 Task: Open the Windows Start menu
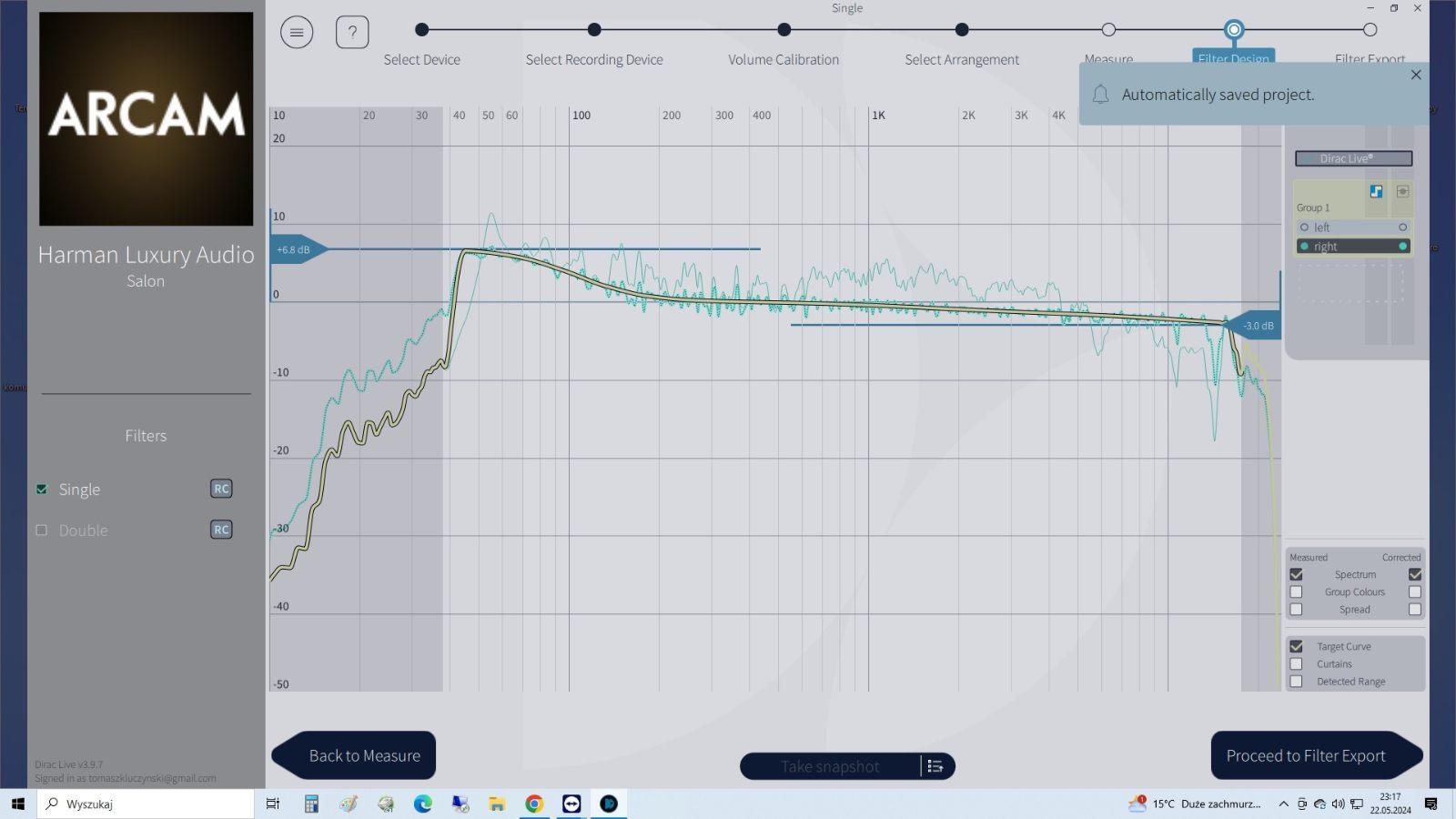tap(17, 804)
